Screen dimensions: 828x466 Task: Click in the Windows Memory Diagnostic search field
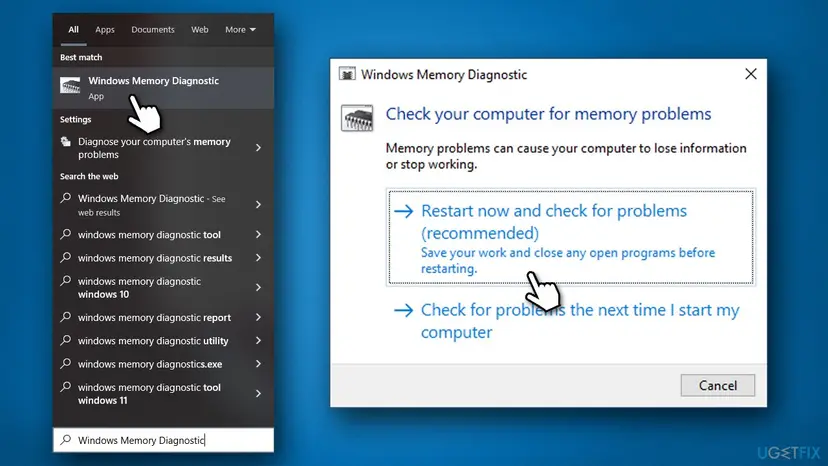coord(163,440)
